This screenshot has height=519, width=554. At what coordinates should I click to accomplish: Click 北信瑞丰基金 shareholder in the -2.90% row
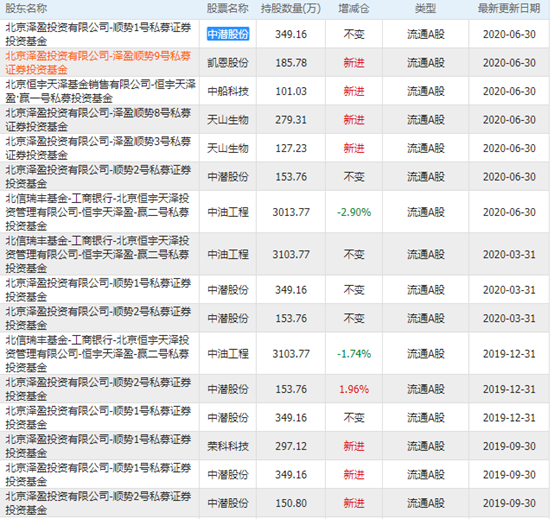point(97,212)
